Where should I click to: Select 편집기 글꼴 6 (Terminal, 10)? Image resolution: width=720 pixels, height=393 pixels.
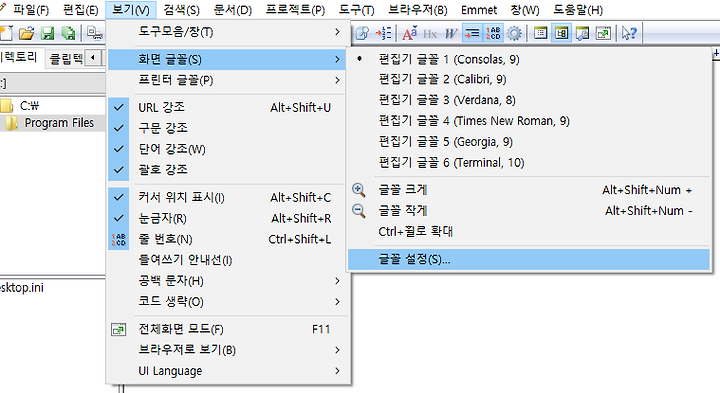[x=529, y=163]
